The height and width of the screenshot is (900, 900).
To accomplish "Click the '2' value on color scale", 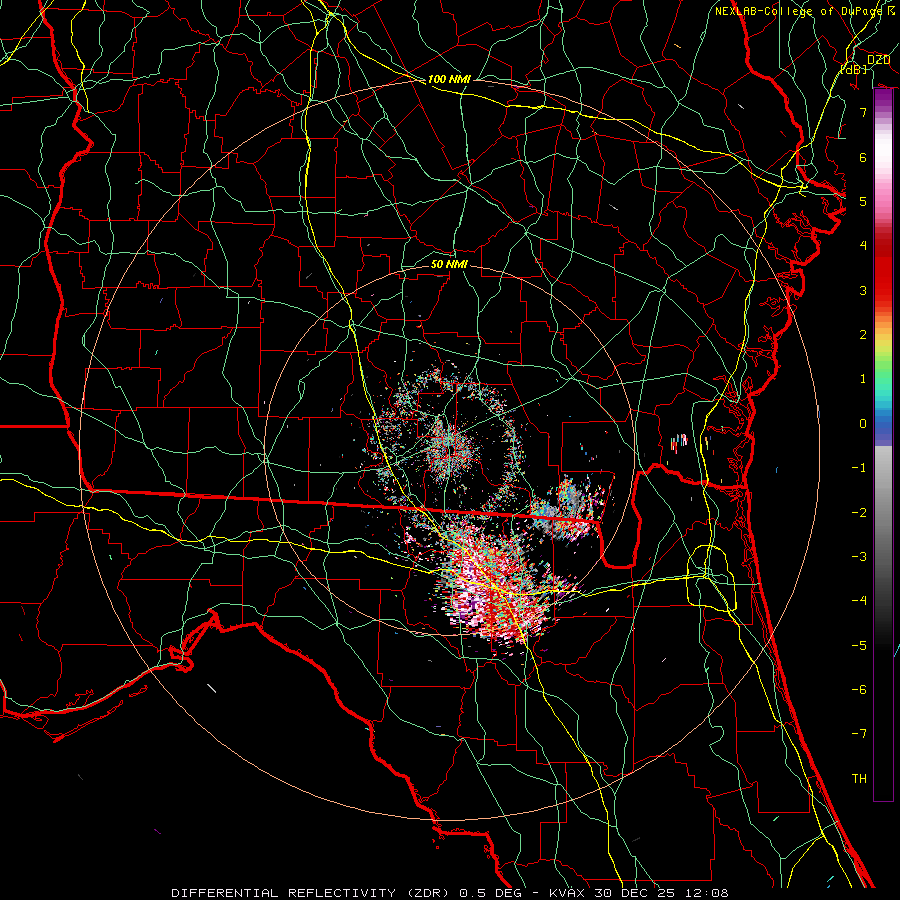I will click(x=863, y=335).
